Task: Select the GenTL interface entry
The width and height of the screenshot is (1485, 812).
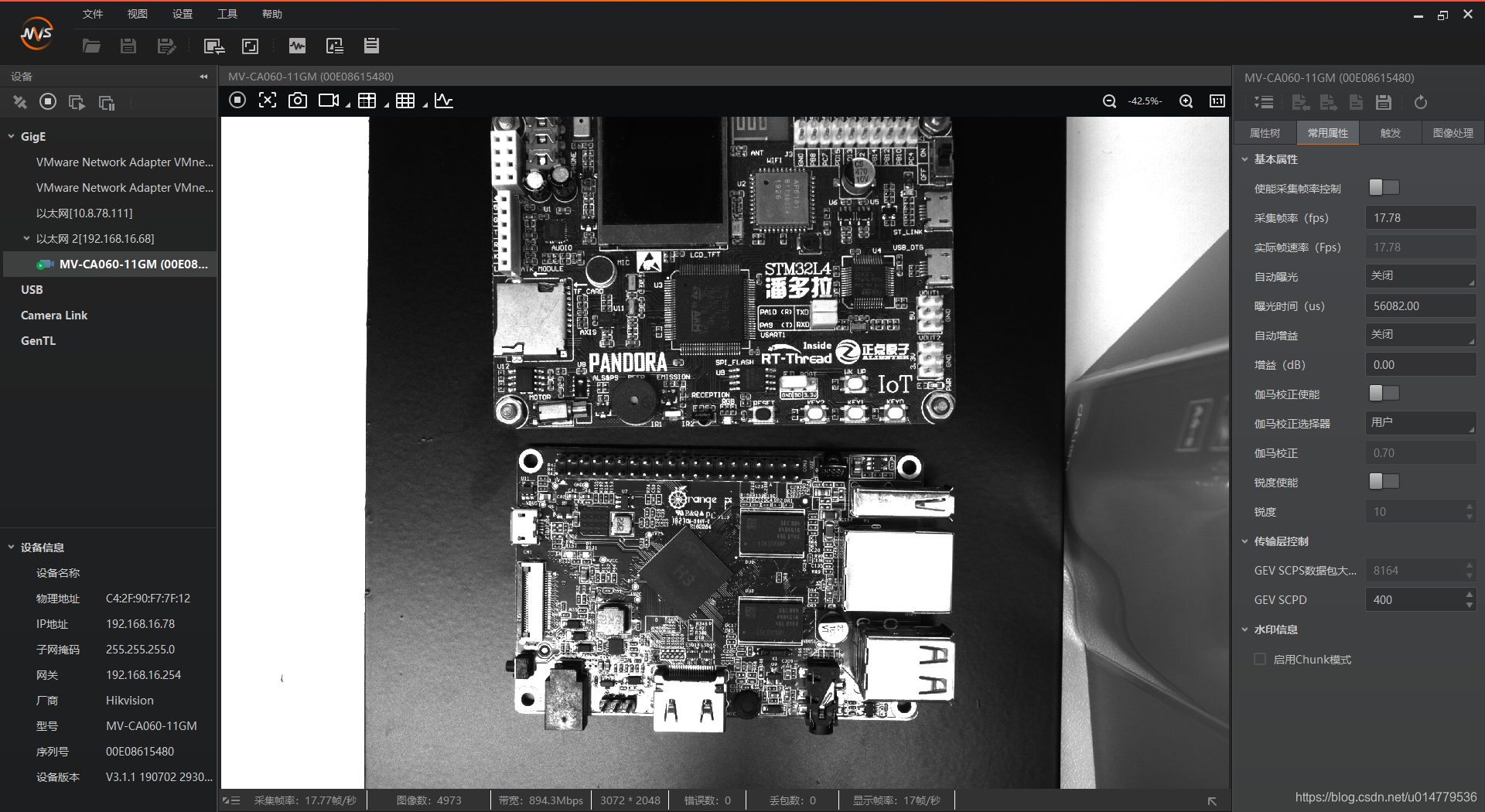Action: [x=38, y=340]
